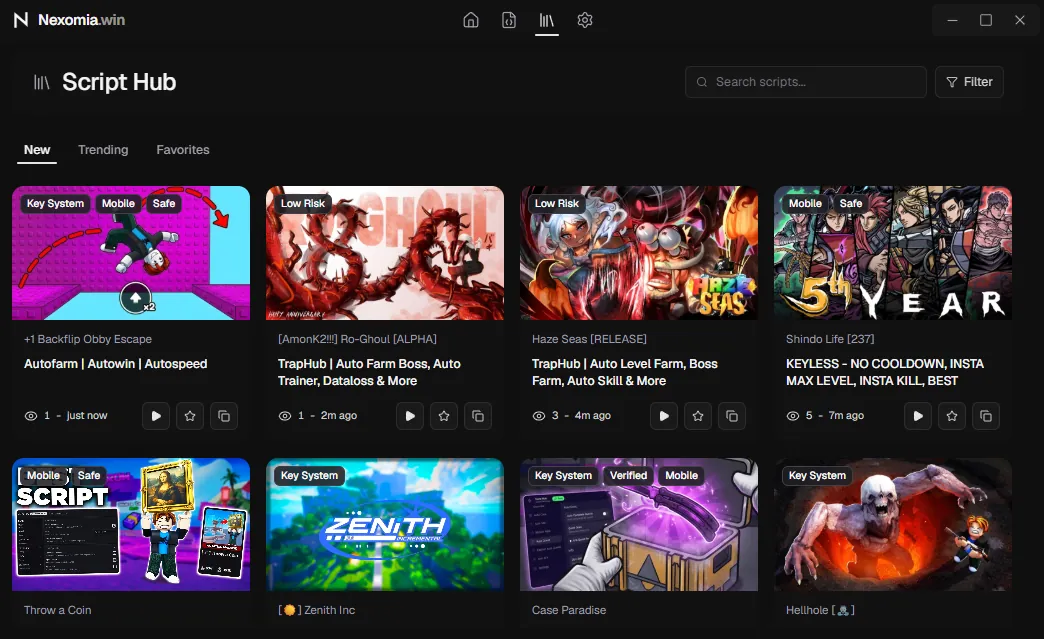Click the Nexomia.win logo
1044x639 pixels.
[x=69, y=20]
